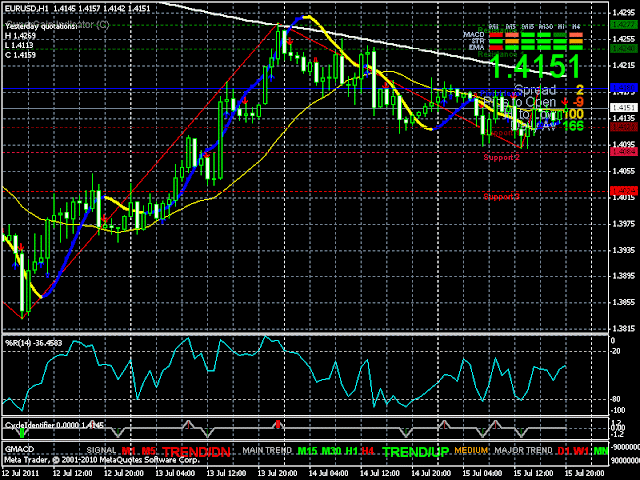The height and width of the screenshot is (480, 640).
Task: Click the red Support 3 price tag on axis
Action: point(623,191)
